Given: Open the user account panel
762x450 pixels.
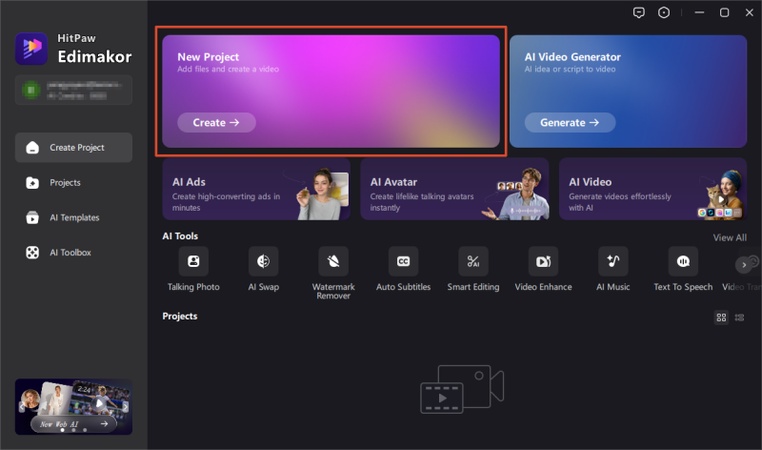Looking at the screenshot, I should [x=74, y=90].
